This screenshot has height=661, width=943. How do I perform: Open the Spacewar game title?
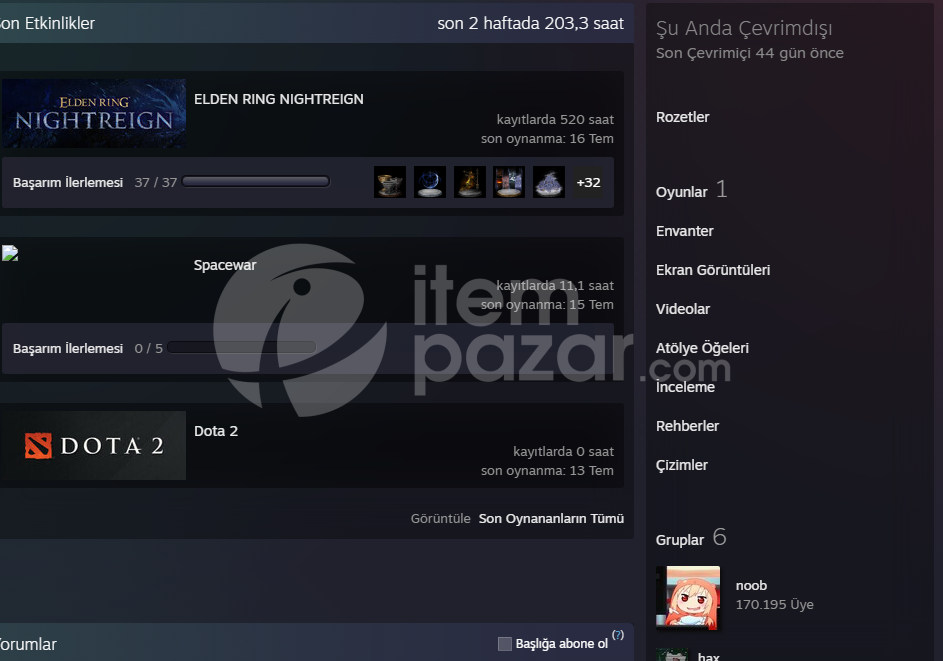click(x=225, y=265)
